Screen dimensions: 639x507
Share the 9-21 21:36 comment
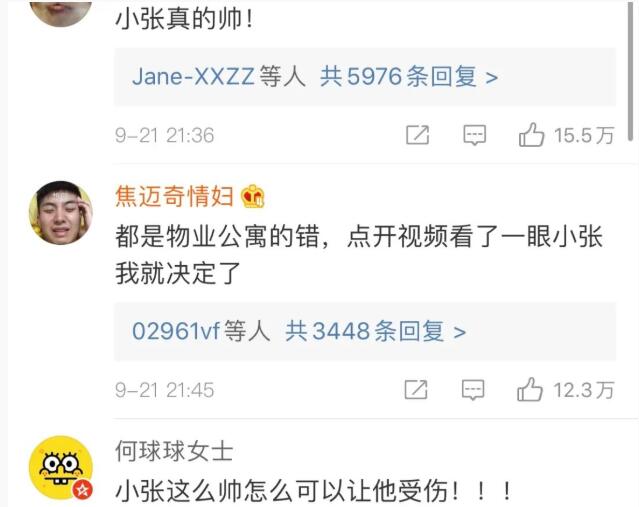pos(418,135)
